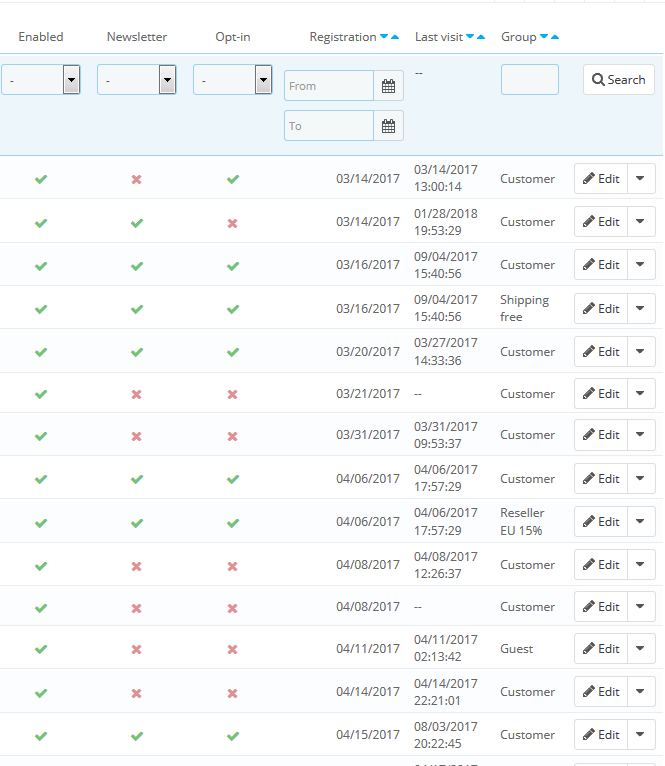Sort Last visit column descending

(x=470, y=37)
